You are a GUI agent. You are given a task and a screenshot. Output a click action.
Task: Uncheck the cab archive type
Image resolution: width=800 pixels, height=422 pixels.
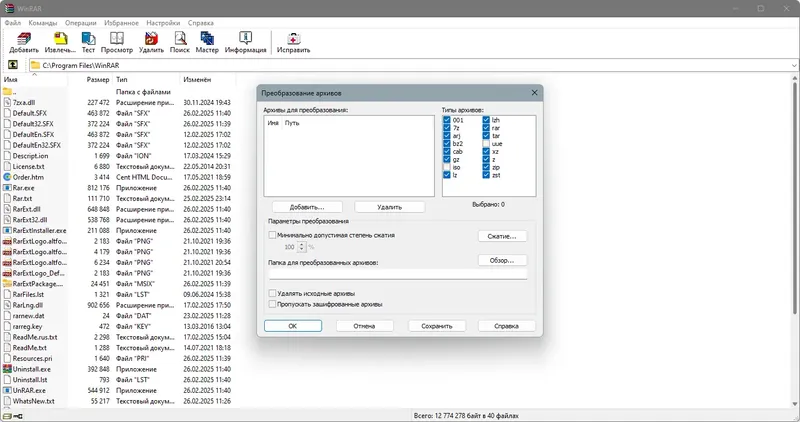(x=447, y=152)
